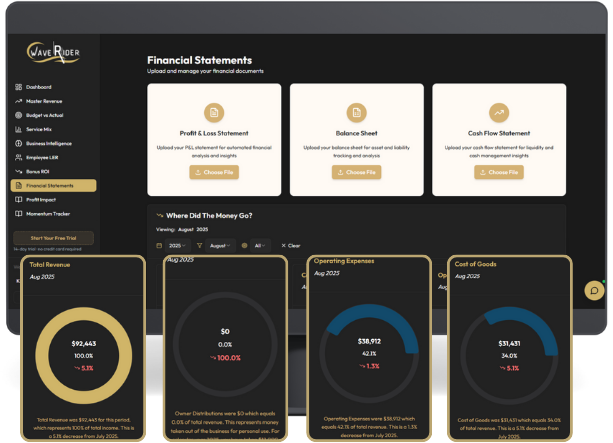Click the 'Viewing: August 2025' label

[x=182, y=230]
